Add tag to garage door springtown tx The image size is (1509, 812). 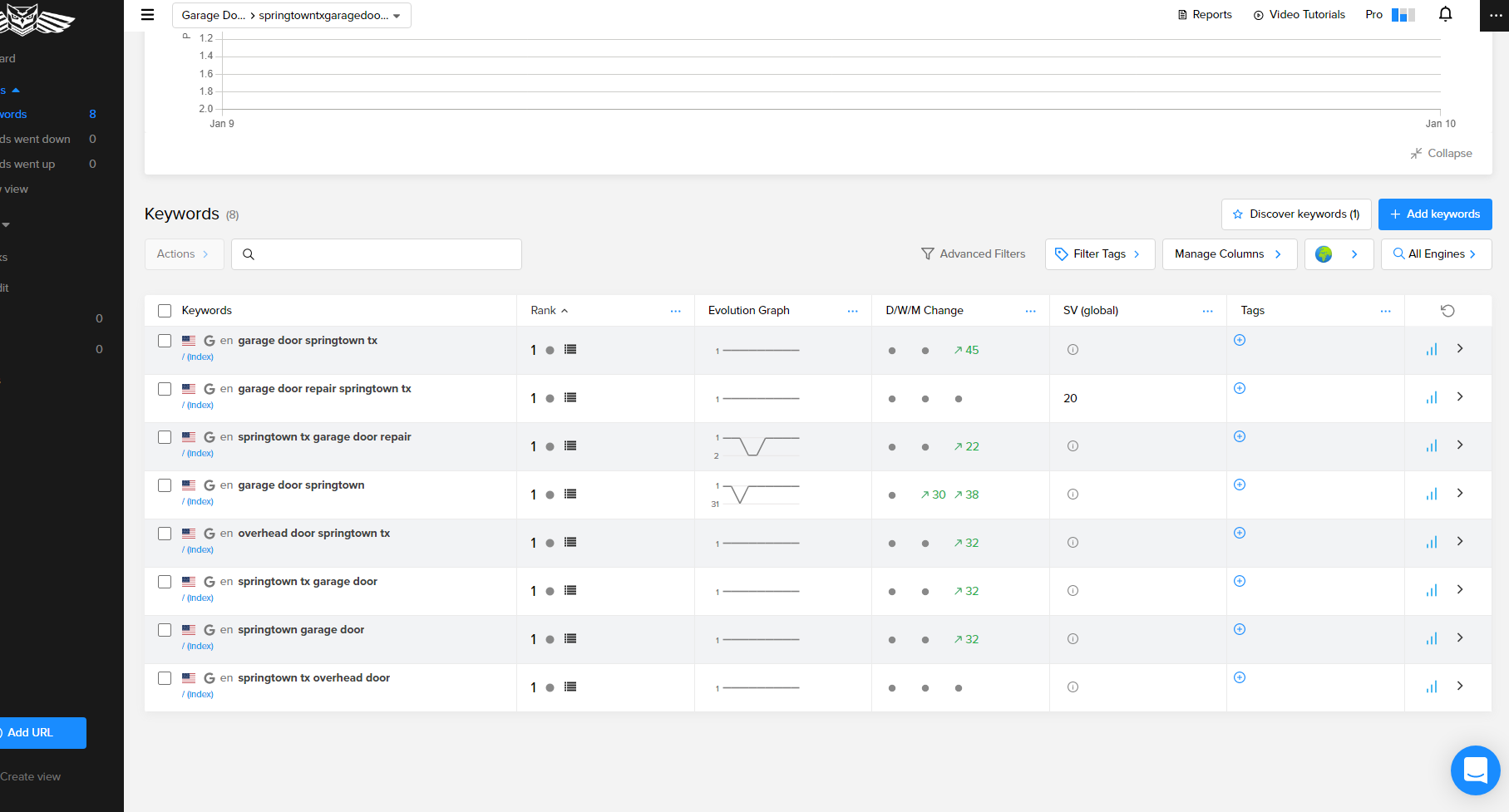[1240, 340]
